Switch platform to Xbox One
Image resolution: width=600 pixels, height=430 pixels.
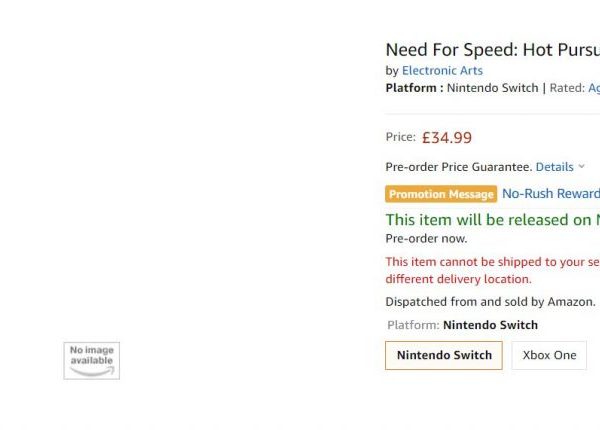[549, 355]
